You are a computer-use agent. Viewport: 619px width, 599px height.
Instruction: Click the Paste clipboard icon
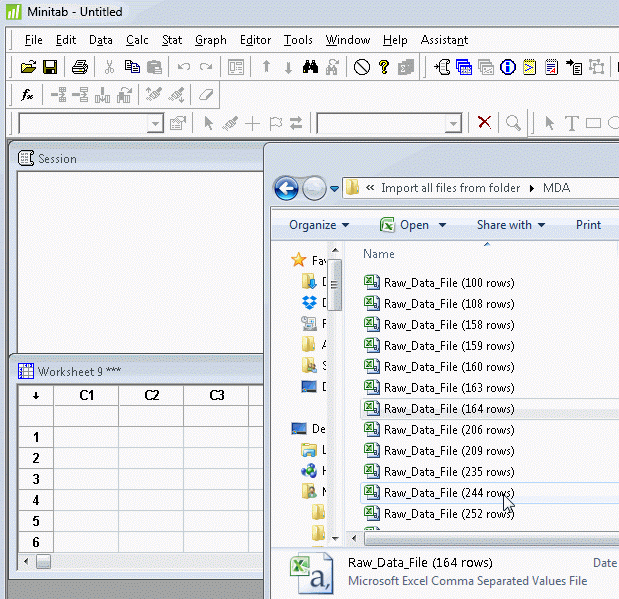154,67
